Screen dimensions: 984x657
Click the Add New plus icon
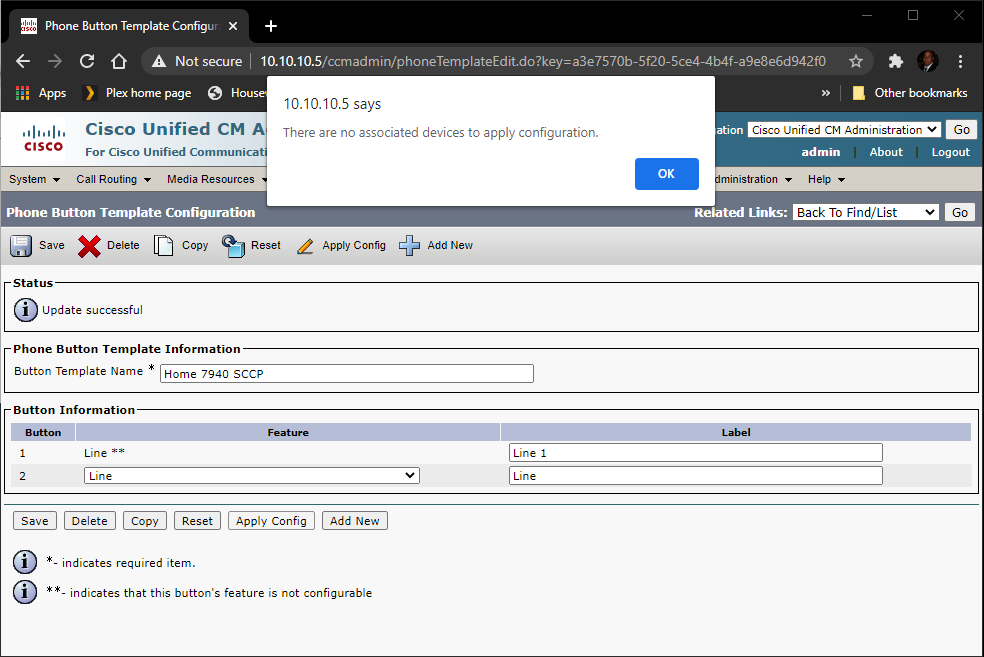point(409,245)
